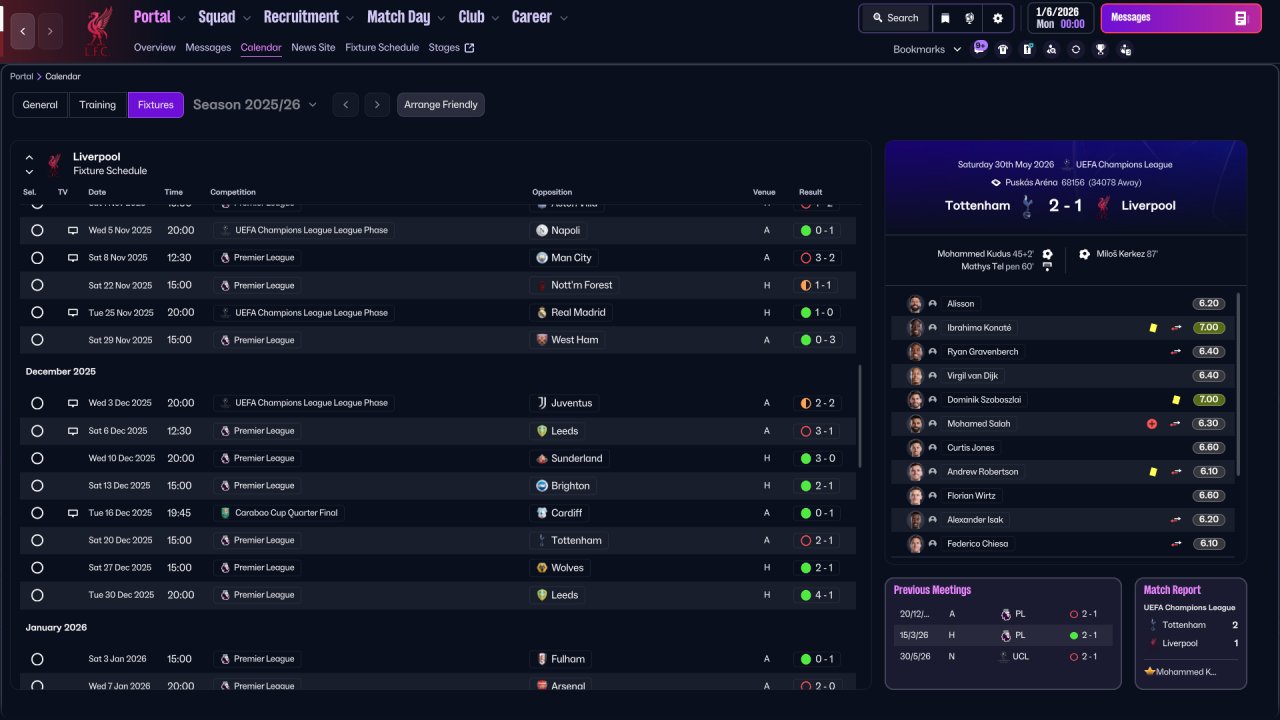The height and width of the screenshot is (720, 1280).
Task: Switch to the Training calendar tab
Action: point(98,105)
